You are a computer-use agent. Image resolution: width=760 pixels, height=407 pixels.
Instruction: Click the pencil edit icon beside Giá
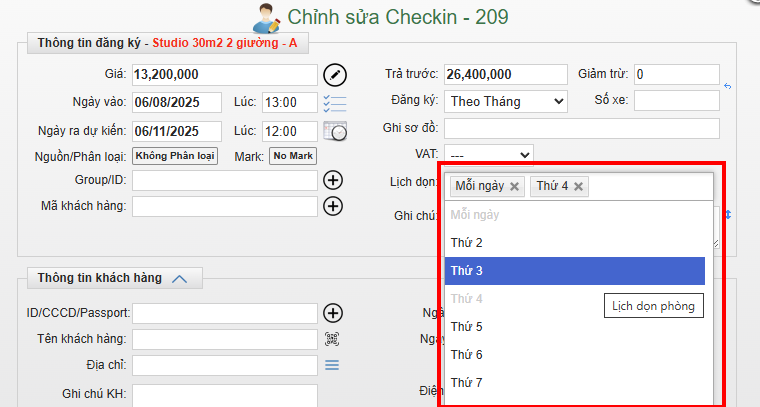(334, 75)
